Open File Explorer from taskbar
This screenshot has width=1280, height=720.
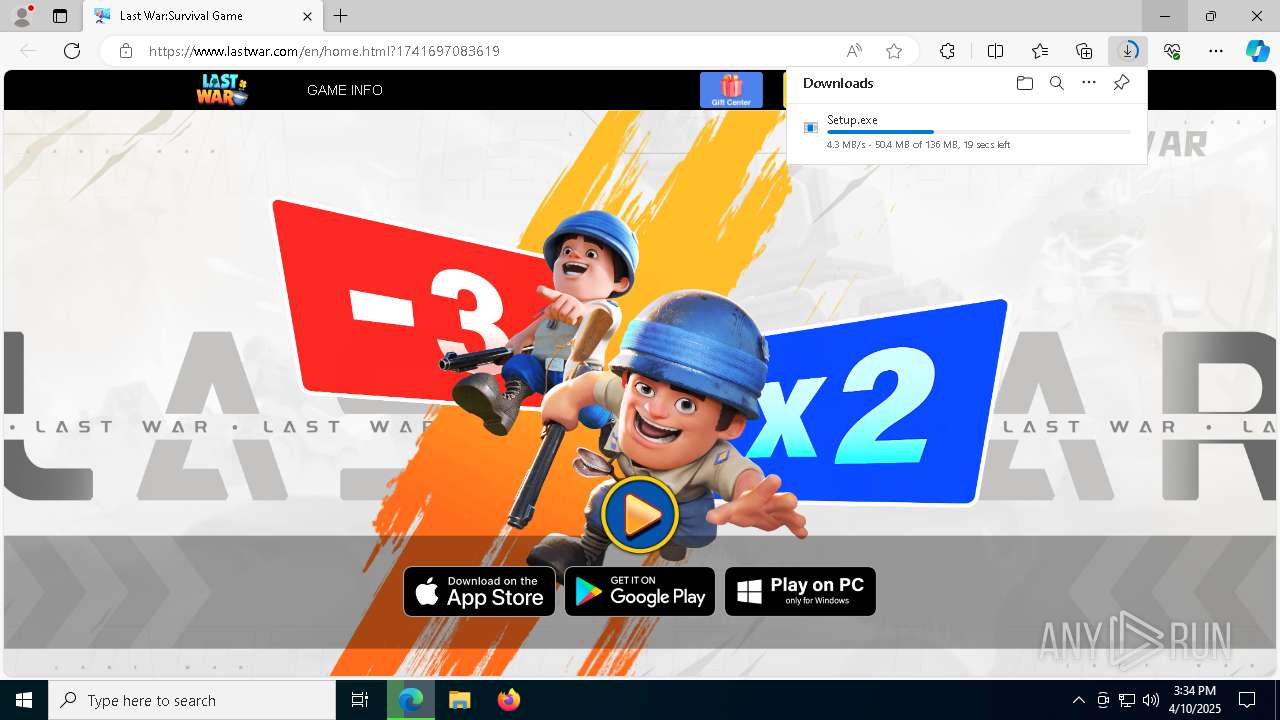(459, 700)
